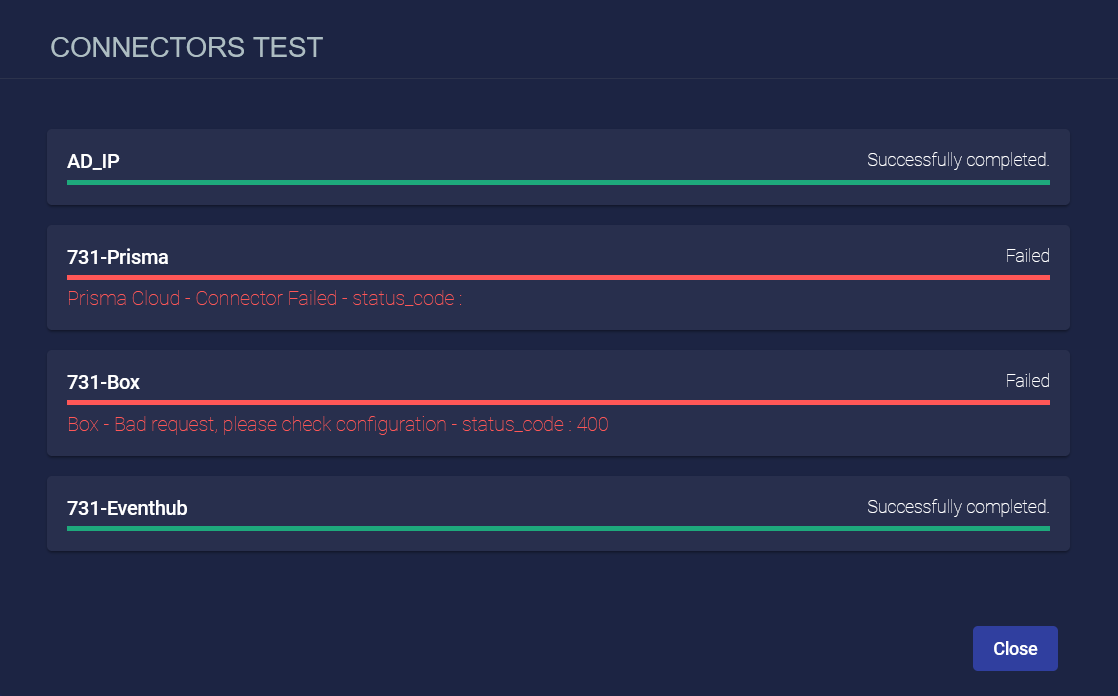
Task: Click the Close button
Action: click(x=1015, y=649)
